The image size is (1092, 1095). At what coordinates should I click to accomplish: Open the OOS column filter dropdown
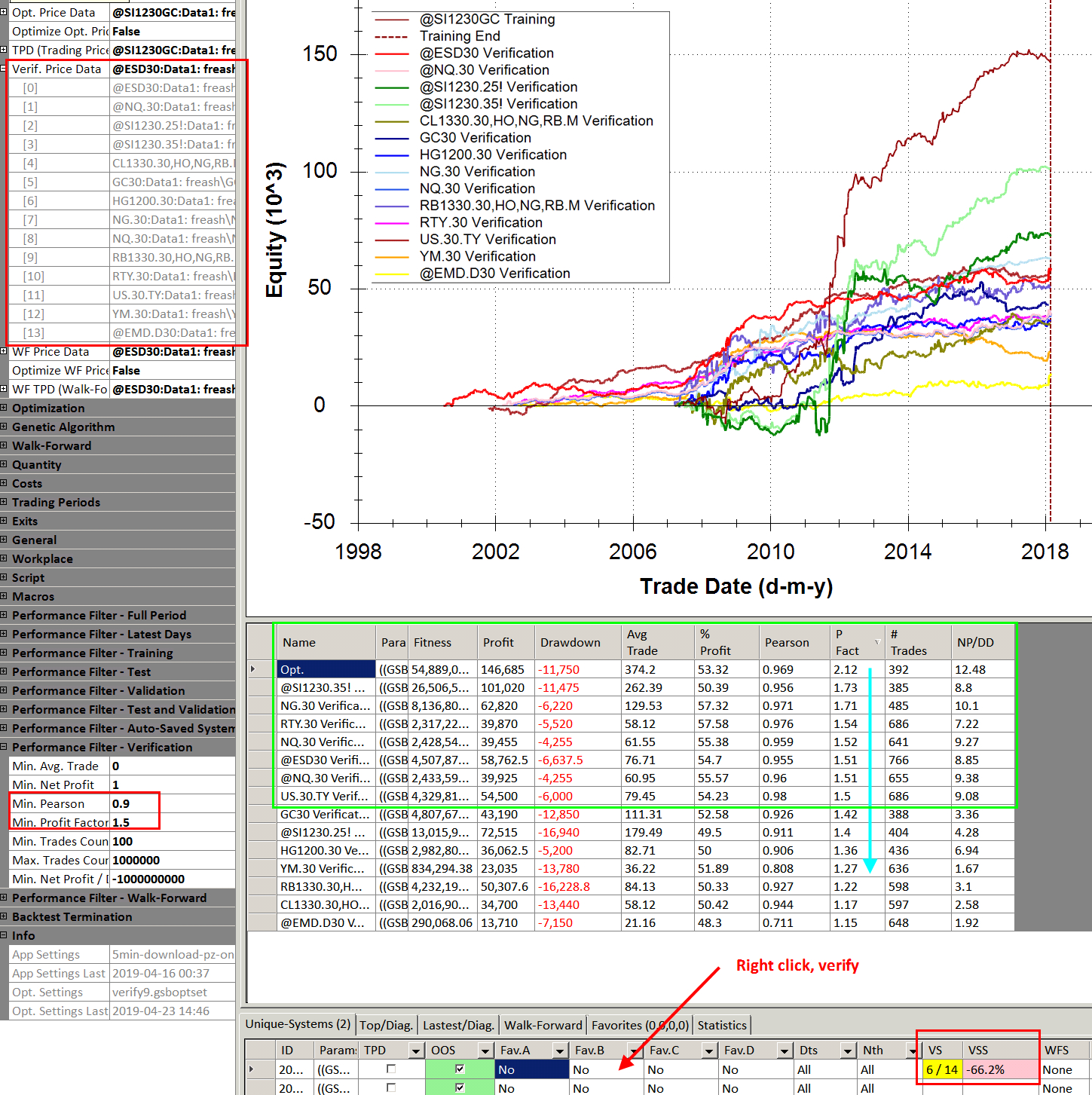[485, 1051]
